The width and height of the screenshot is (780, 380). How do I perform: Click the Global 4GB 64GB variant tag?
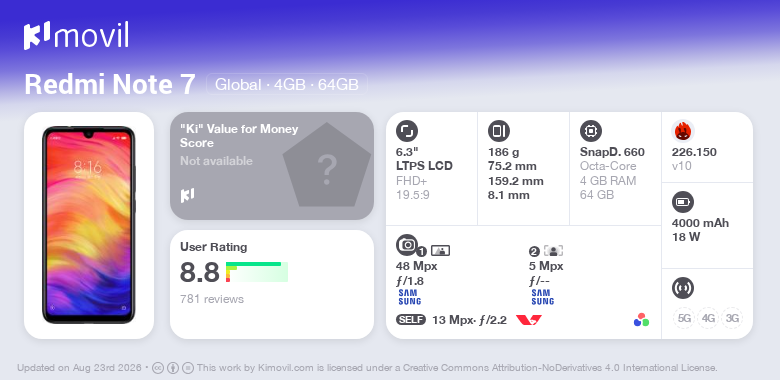pyautogui.click(x=287, y=84)
